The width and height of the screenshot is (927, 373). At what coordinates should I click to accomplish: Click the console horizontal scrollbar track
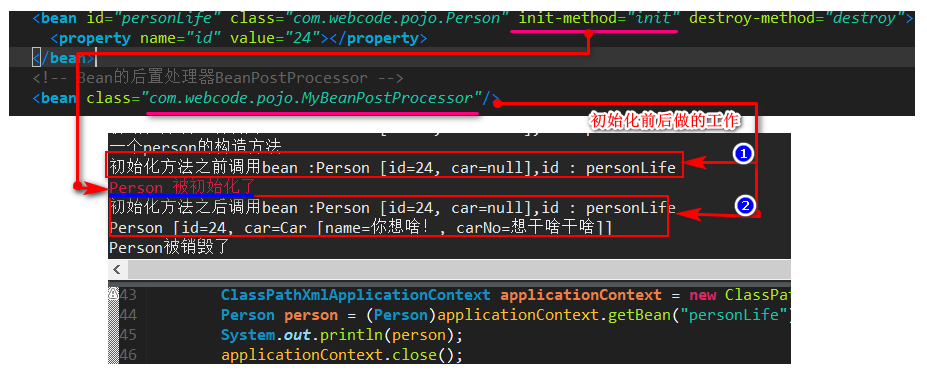tap(458, 270)
